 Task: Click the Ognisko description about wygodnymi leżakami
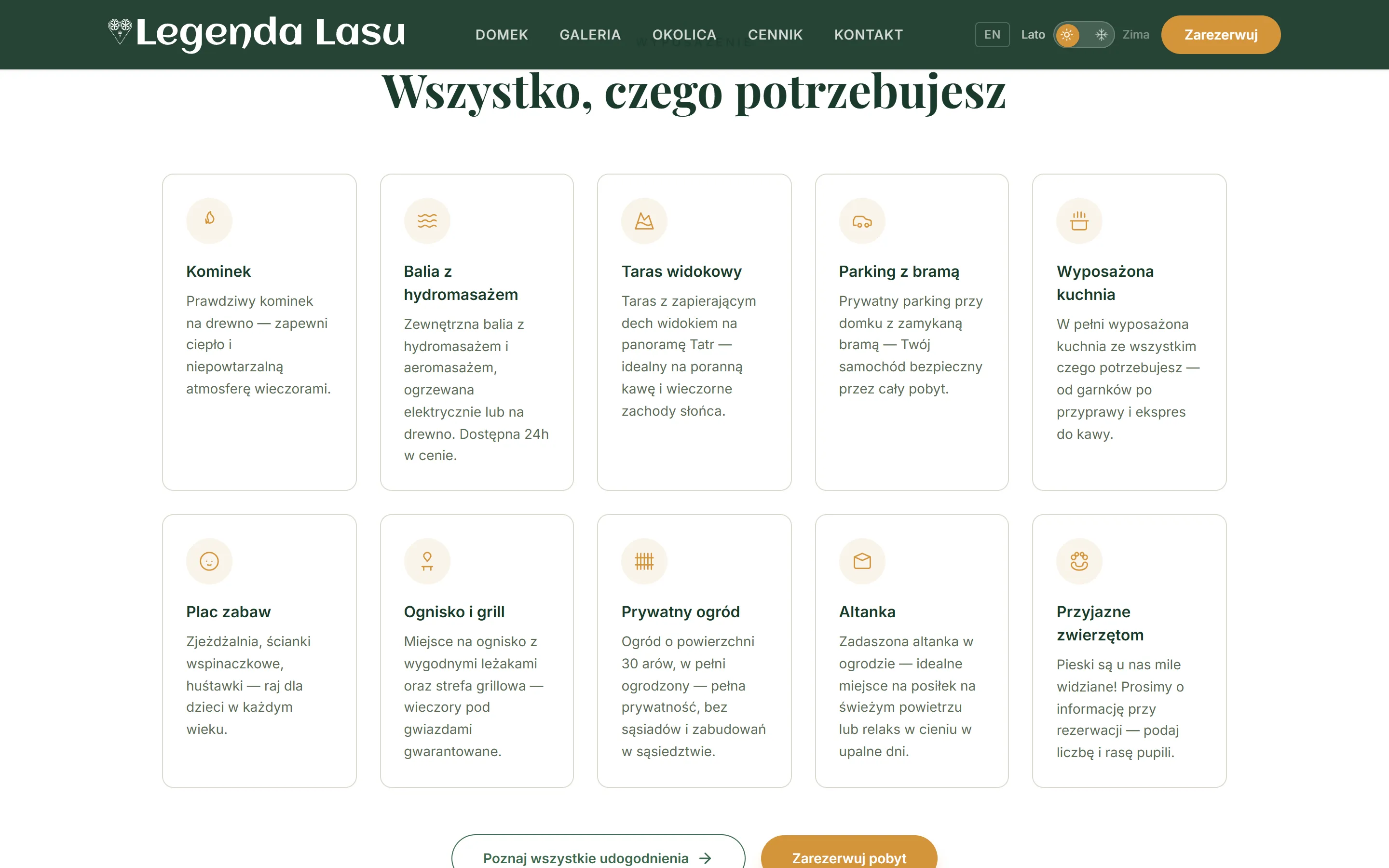pos(473,696)
